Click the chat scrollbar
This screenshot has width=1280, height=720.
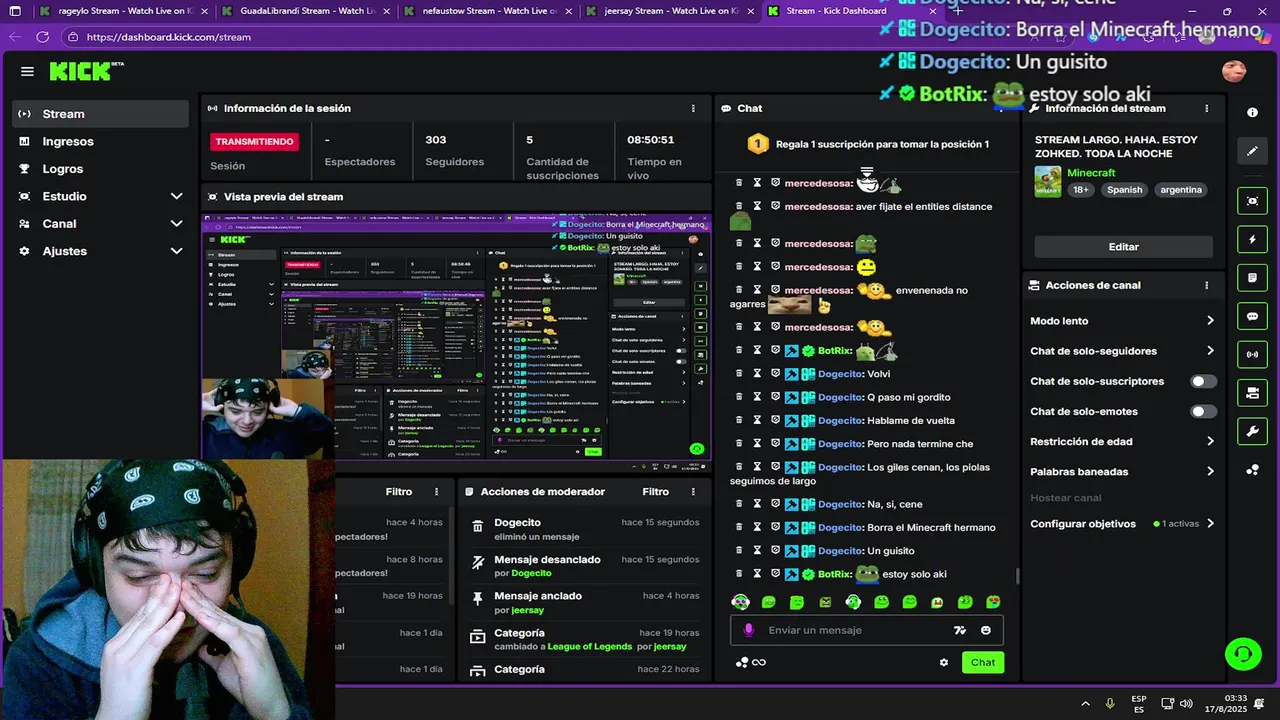[x=1017, y=575]
